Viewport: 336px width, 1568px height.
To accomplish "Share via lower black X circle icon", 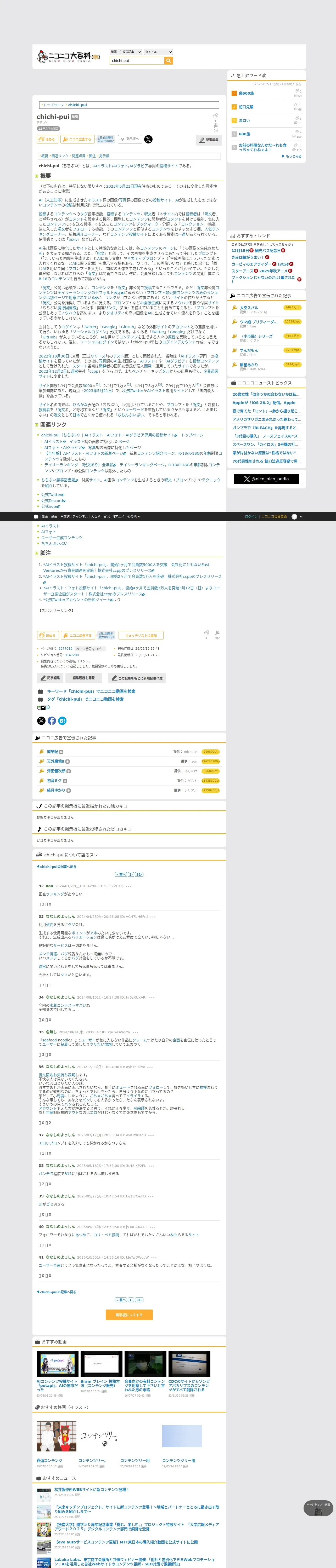I will (x=41, y=721).
